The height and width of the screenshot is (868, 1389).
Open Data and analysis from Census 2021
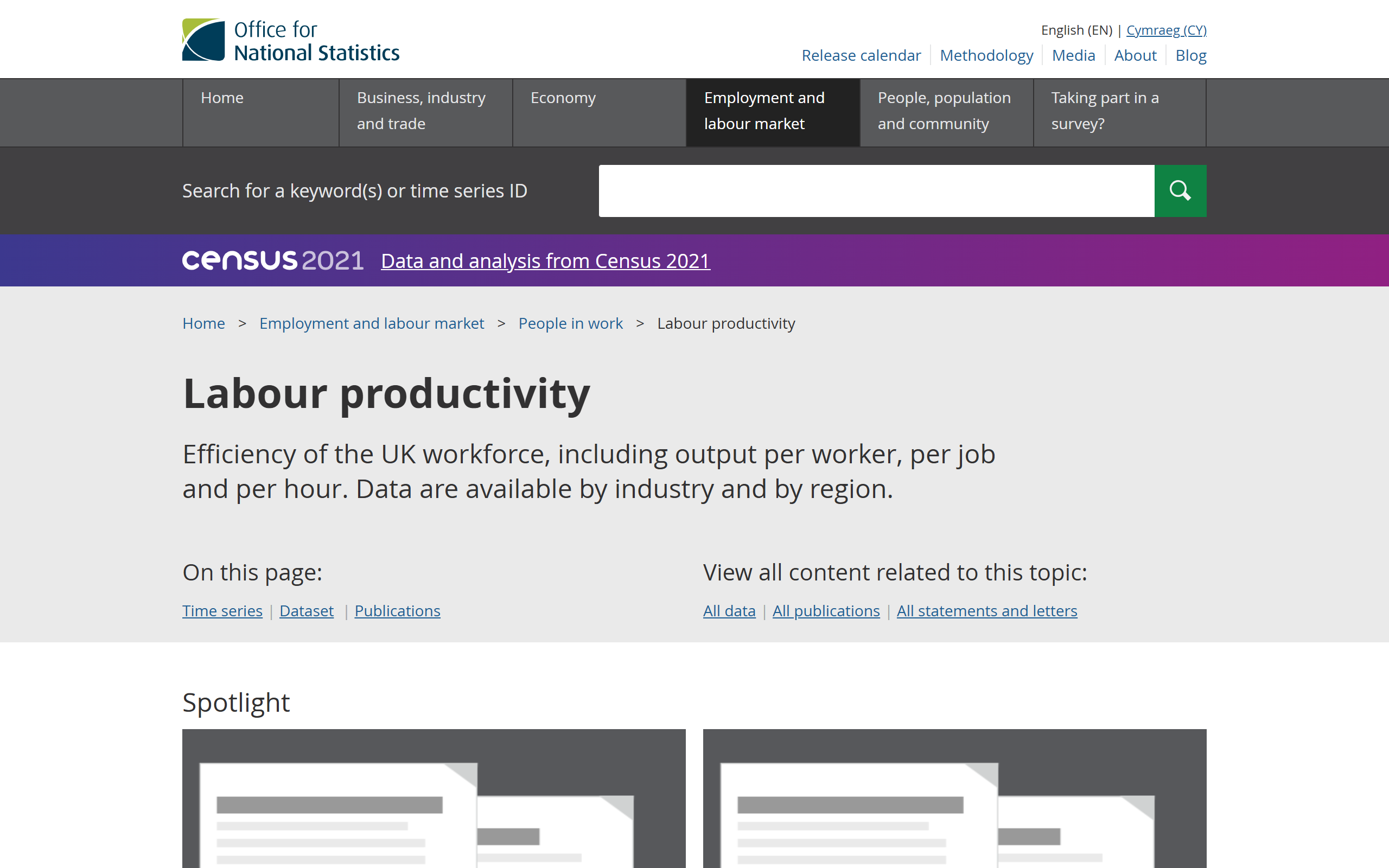coord(545,261)
